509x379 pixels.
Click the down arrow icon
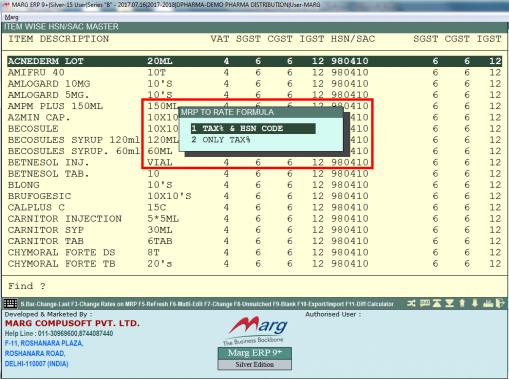pos(475,303)
